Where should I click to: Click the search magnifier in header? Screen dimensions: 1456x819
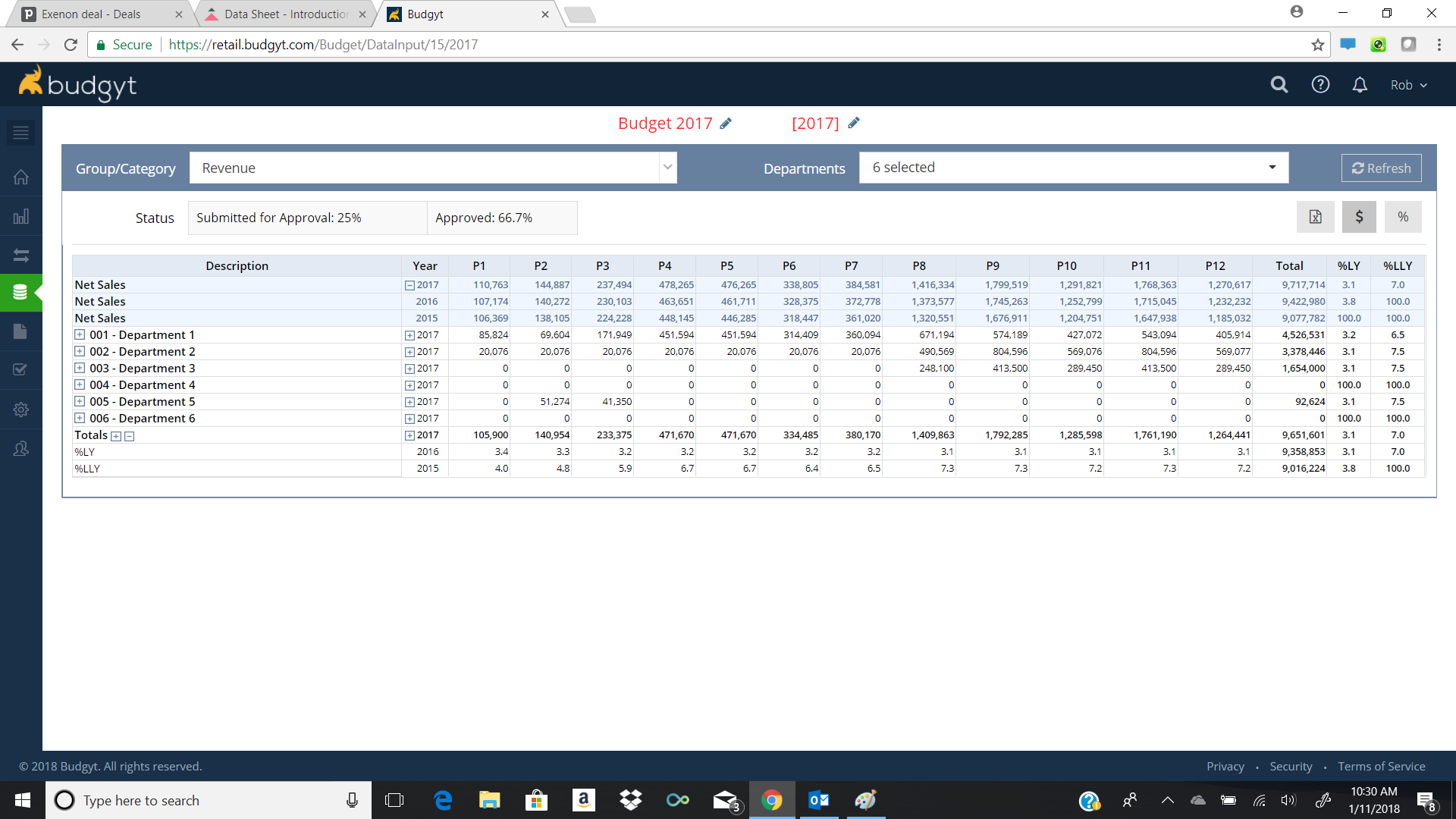1279,85
